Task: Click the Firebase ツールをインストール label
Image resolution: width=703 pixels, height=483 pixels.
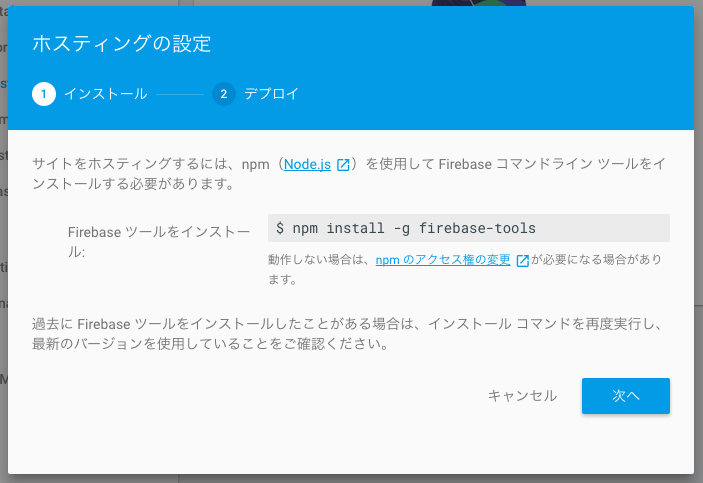Action: click(159, 242)
